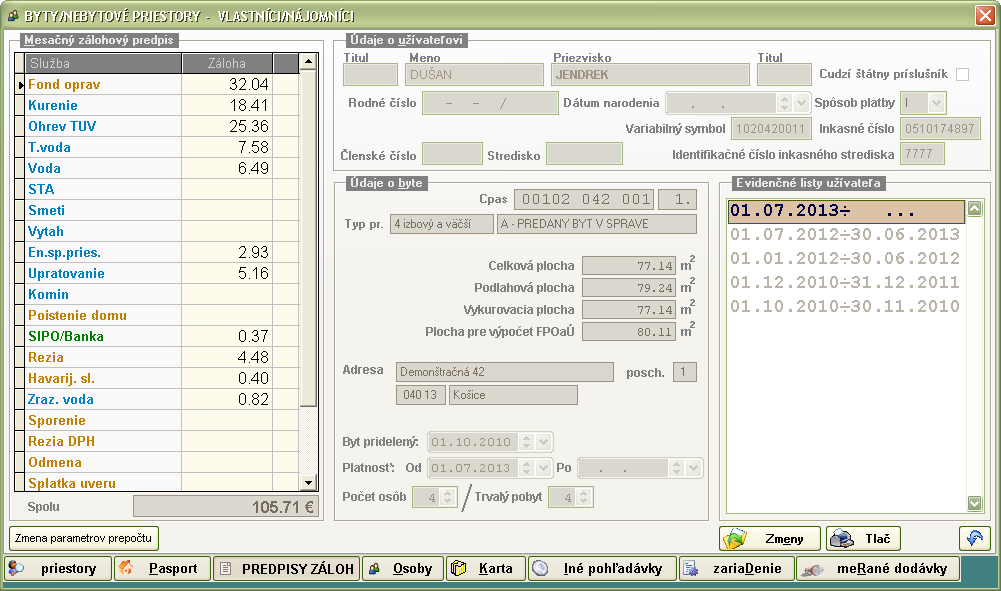Click the services table scrollbar thumb
Image resolution: width=1001 pixels, height=591 pixels.
[308, 238]
